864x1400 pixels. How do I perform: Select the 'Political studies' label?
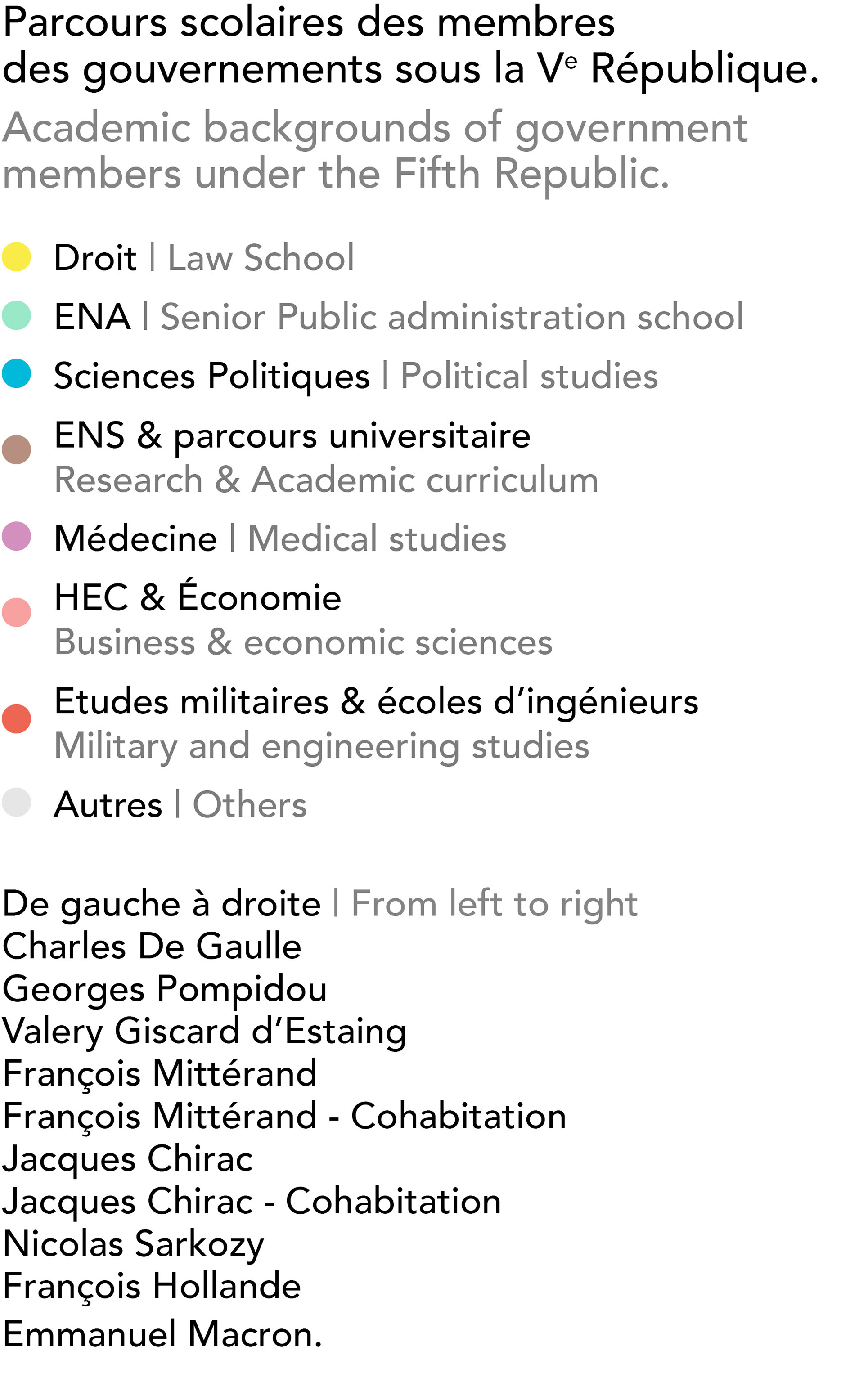click(529, 376)
